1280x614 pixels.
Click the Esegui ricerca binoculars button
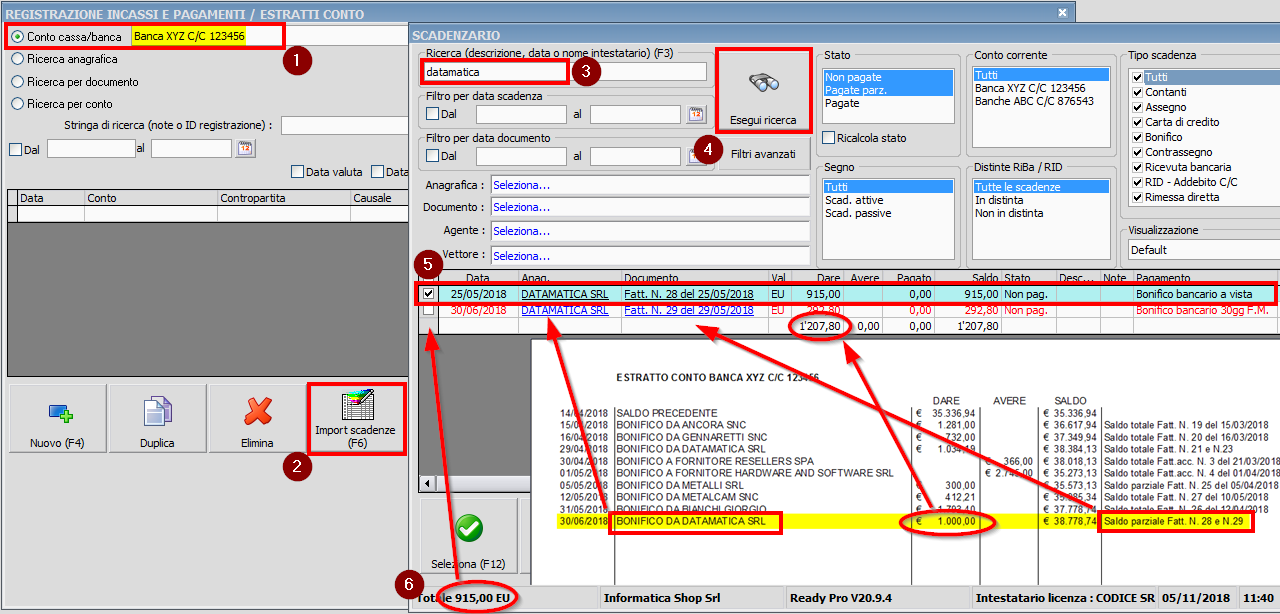(x=764, y=90)
